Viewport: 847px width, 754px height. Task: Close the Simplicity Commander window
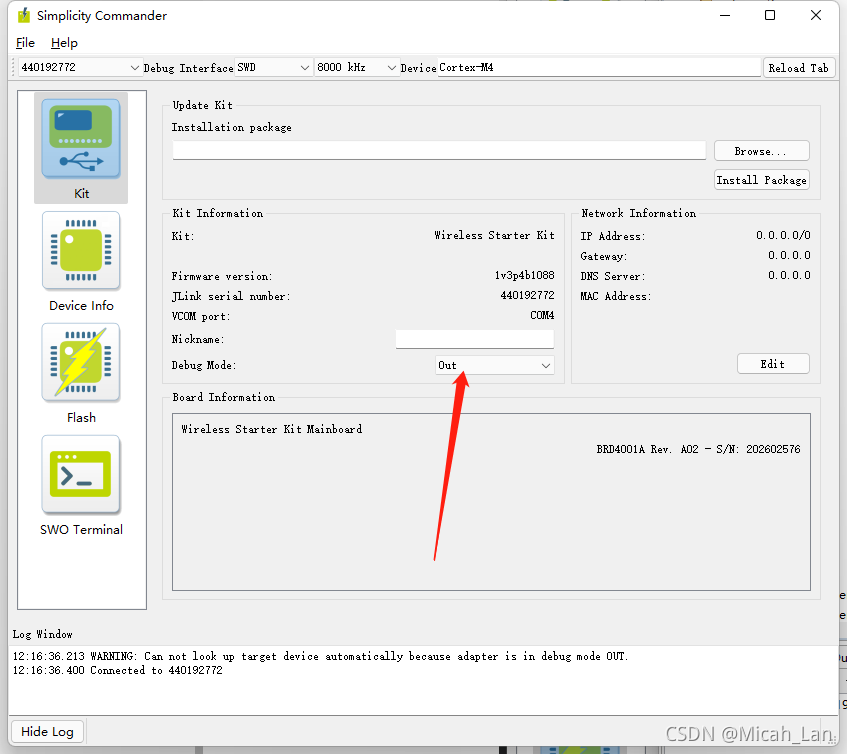[816, 16]
